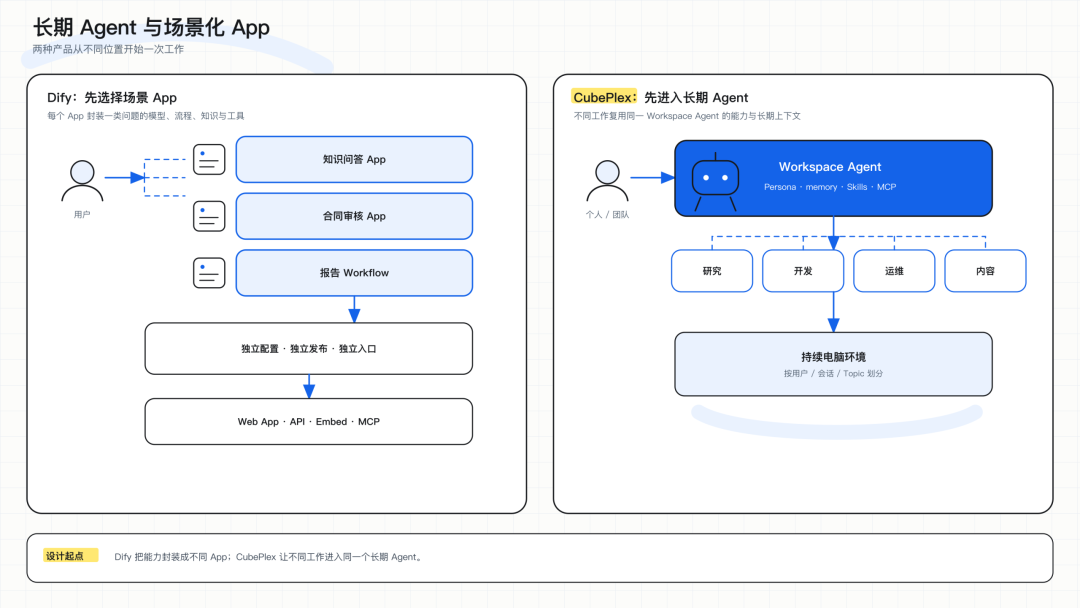1080x608 pixels.
Task: Click the highlighted 设计起点 tag
Action: [70, 556]
